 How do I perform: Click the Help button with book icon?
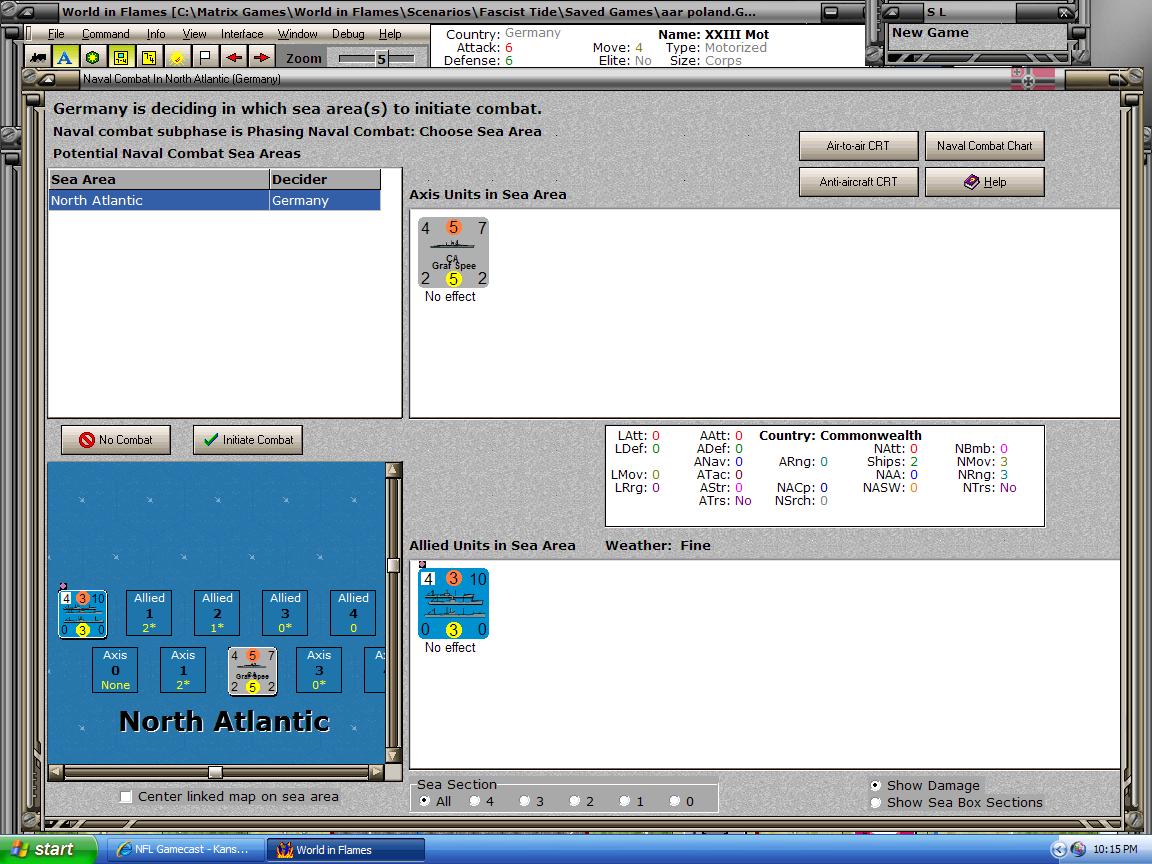click(984, 181)
